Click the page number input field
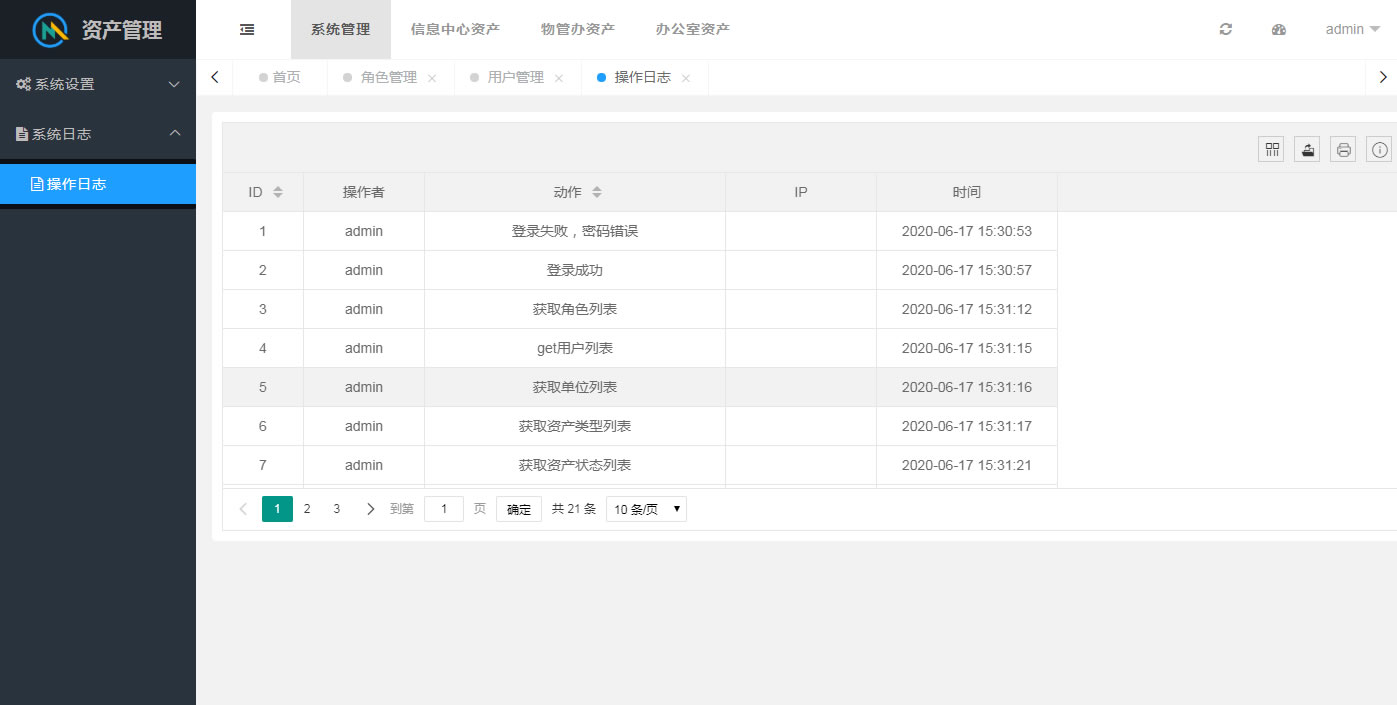Screen dimensions: 1397x705 [444, 509]
